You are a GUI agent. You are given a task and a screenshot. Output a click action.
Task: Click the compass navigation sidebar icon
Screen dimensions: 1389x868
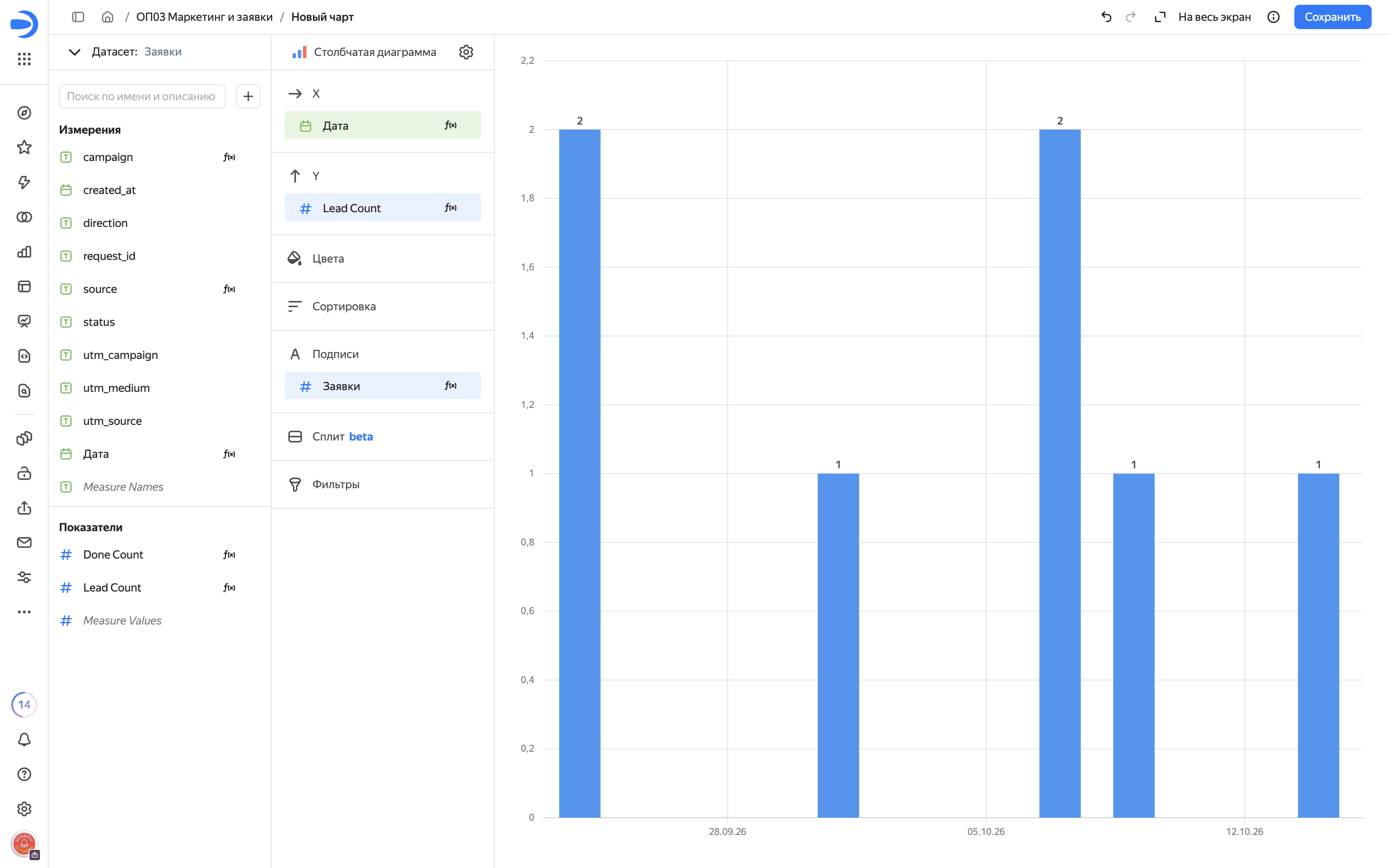tap(24, 113)
